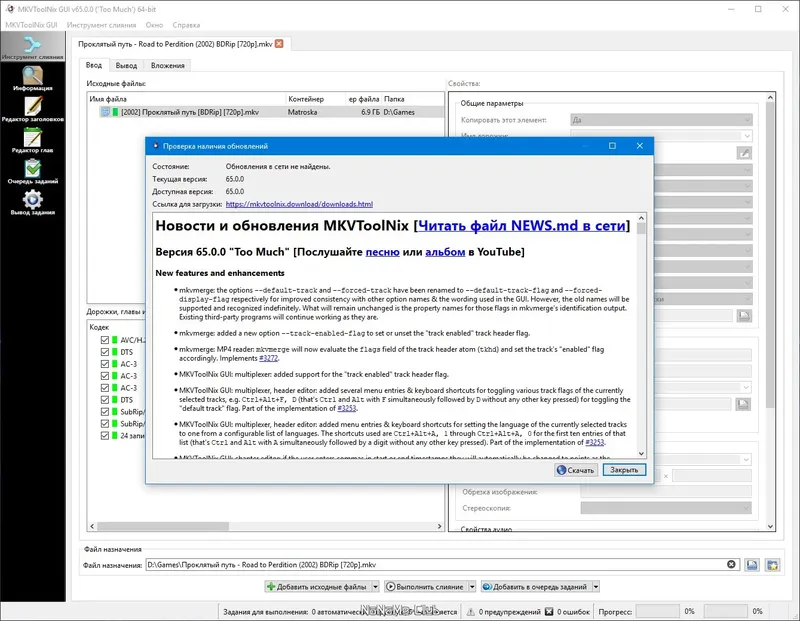Click the tracks list horizontal scrollbar thumb
This screenshot has width=800, height=621.
tap(163, 526)
